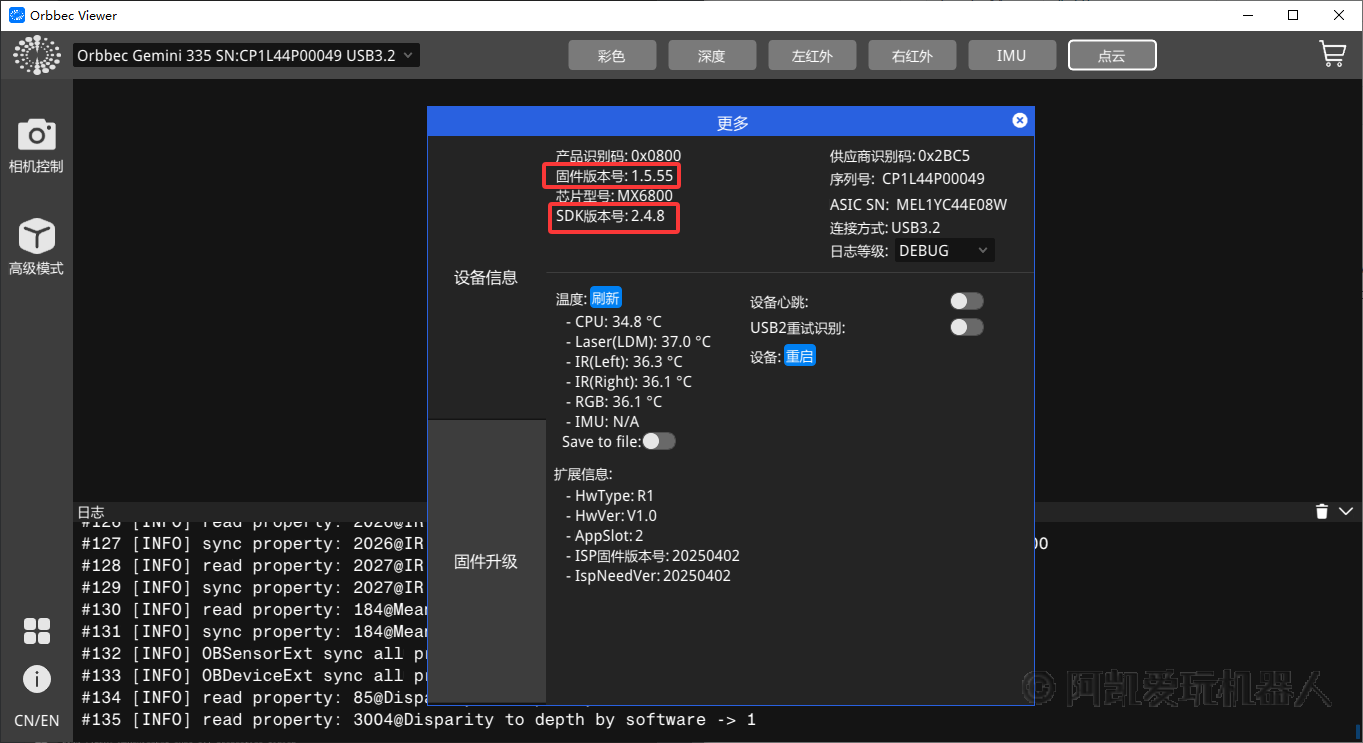
Task: Click CPU temperature 34.8 °C line
Action: pos(613,322)
